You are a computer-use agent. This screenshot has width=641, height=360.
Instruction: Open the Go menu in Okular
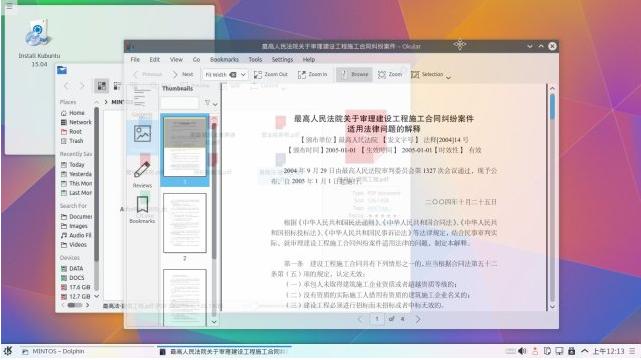tap(197, 60)
